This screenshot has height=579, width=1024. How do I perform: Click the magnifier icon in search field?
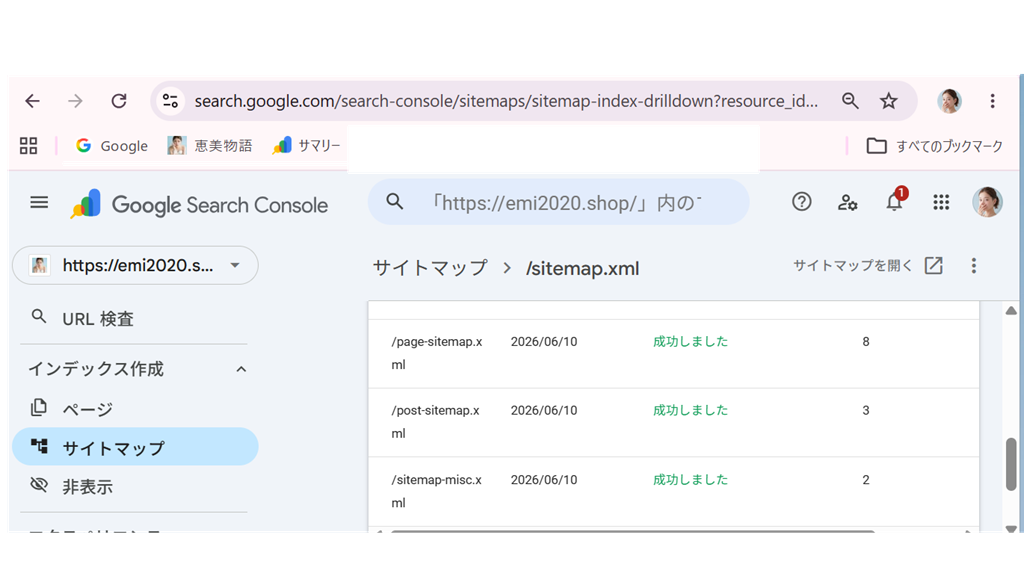[394, 202]
